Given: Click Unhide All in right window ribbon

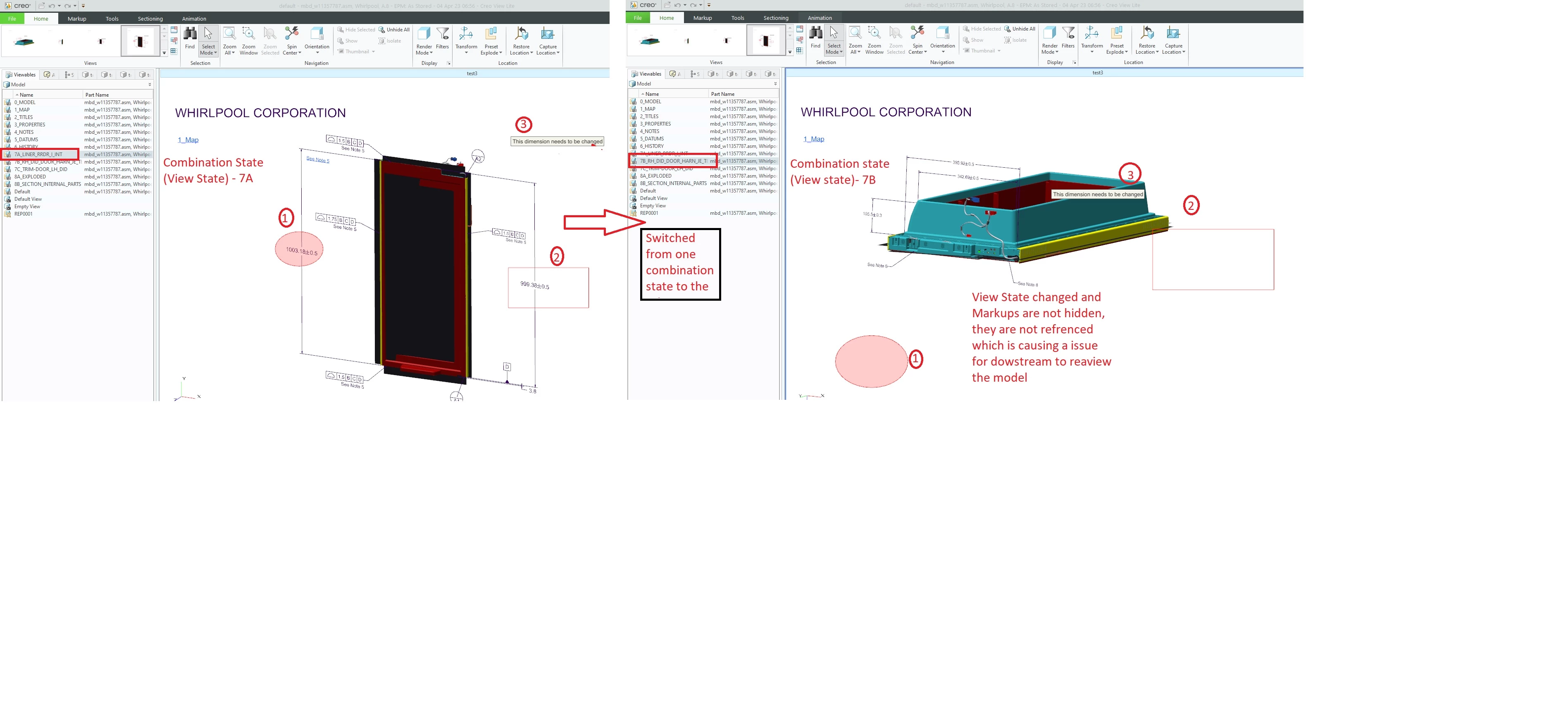Looking at the screenshot, I should [x=1020, y=29].
